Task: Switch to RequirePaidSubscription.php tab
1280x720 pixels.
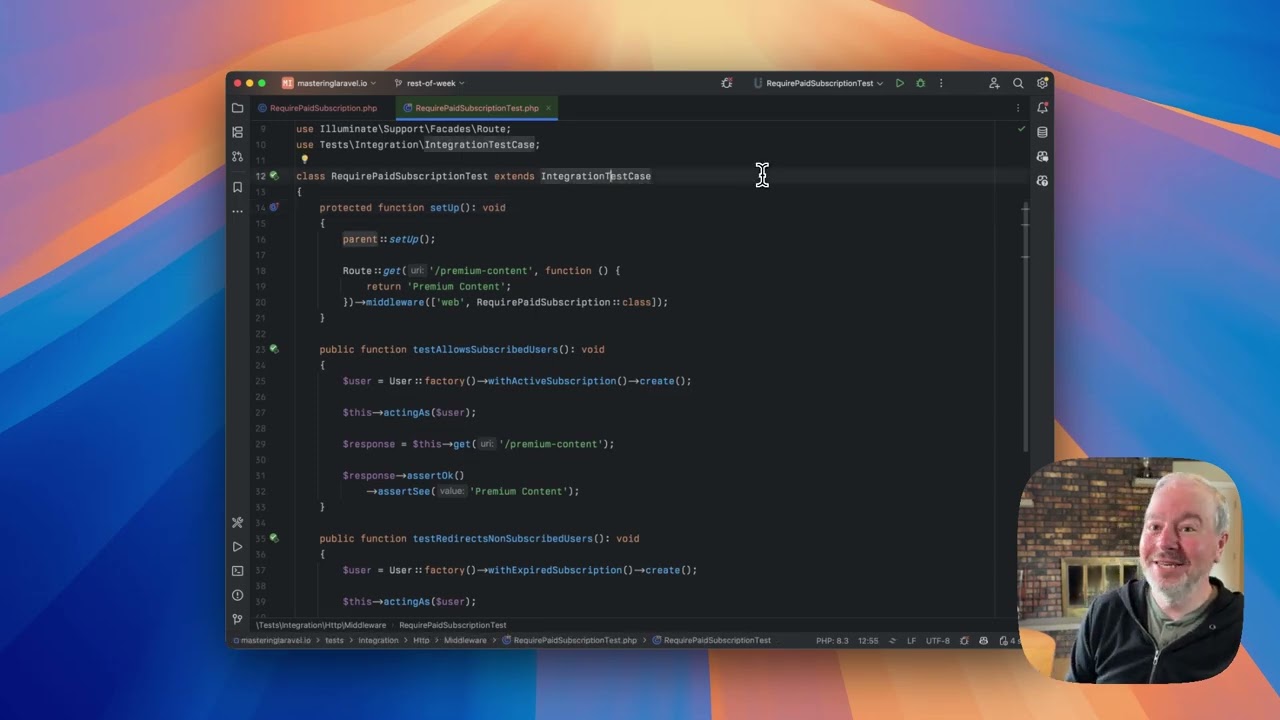Action: tap(318, 108)
